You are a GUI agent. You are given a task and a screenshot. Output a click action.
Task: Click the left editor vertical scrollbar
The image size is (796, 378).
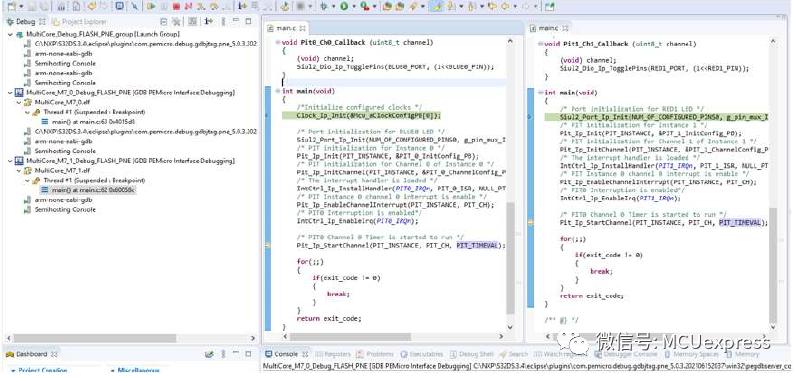(510, 258)
